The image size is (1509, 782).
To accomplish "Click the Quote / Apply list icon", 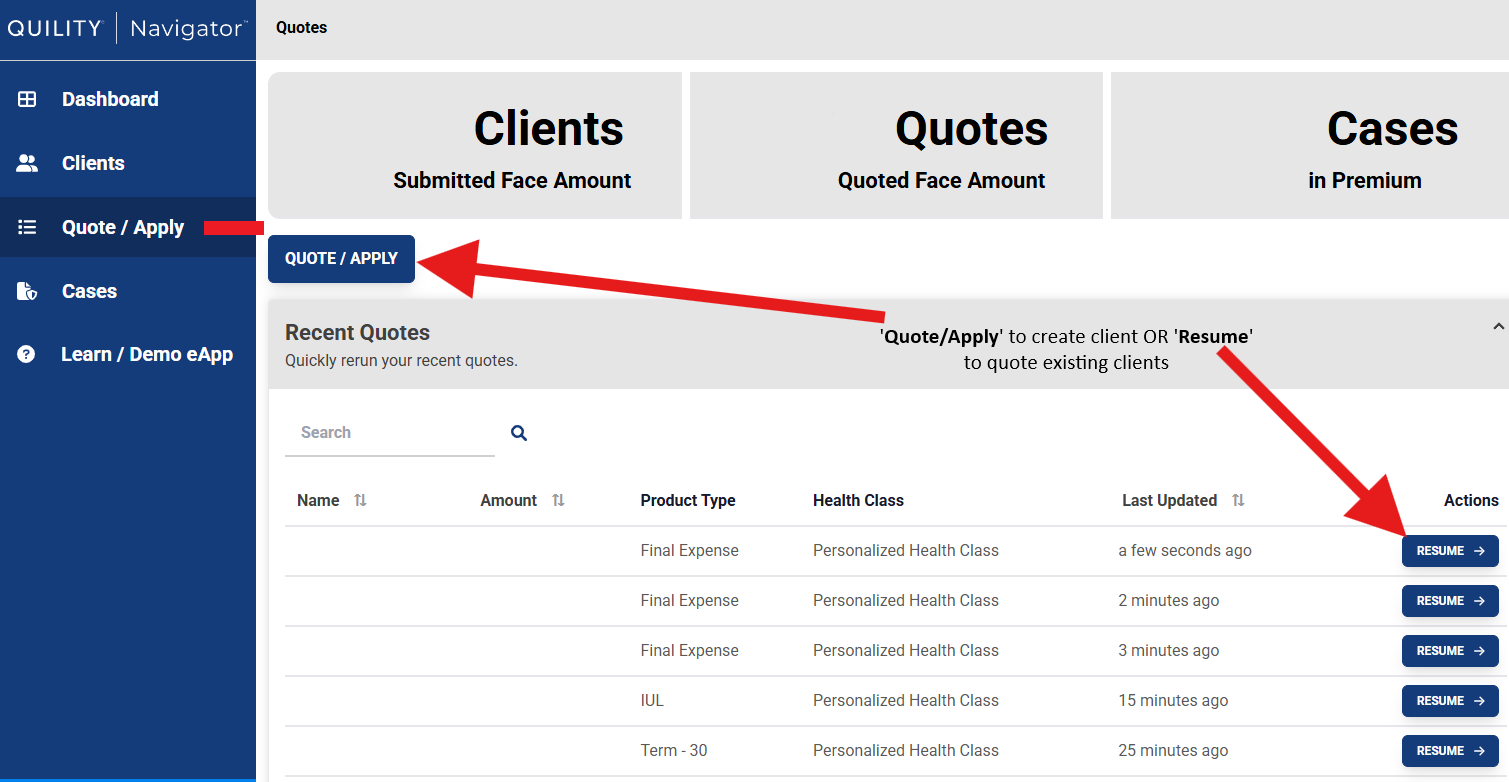I will coord(27,227).
